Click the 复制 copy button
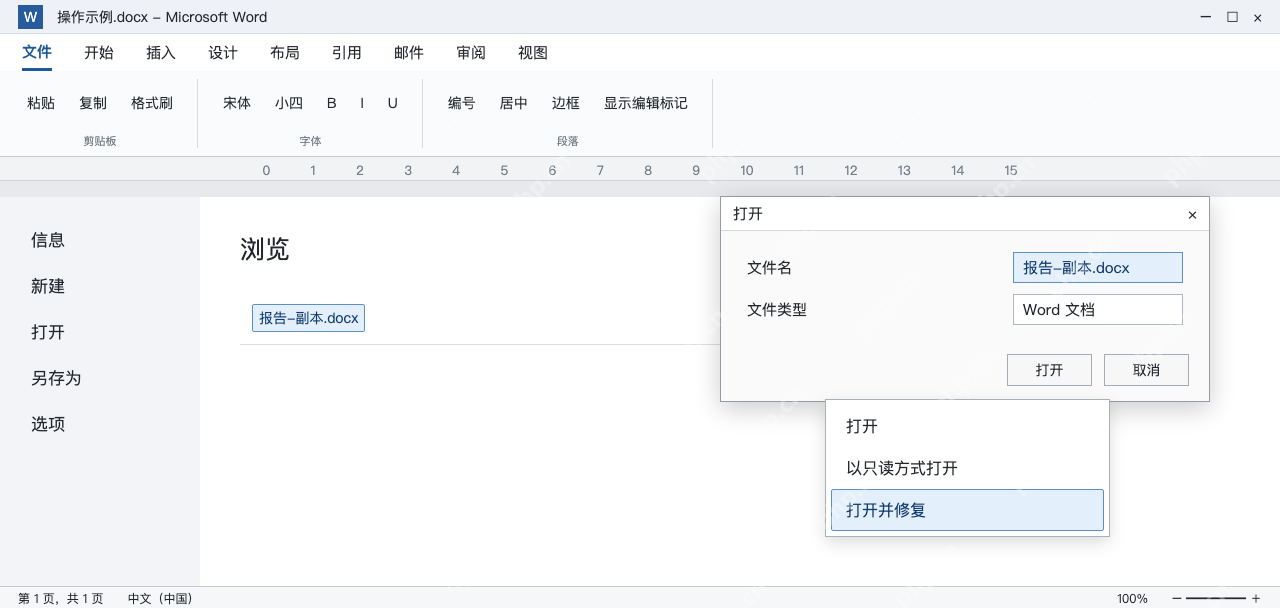This screenshot has height=608, width=1280. point(93,103)
